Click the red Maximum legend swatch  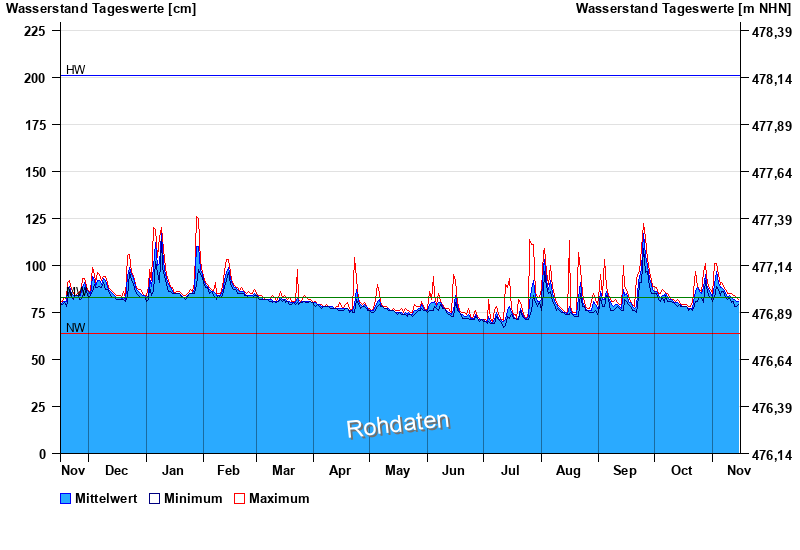click(239, 498)
